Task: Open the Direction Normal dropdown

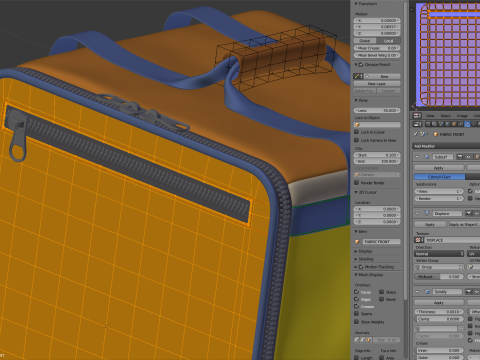Action: [x=439, y=254]
